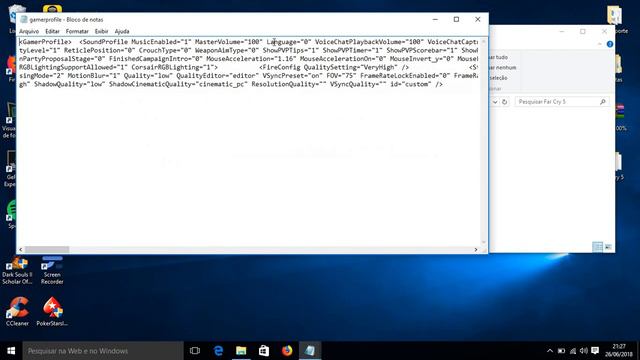The image size is (640, 360).
Task: Open the Editar menu in Notepad
Action: coord(52,31)
